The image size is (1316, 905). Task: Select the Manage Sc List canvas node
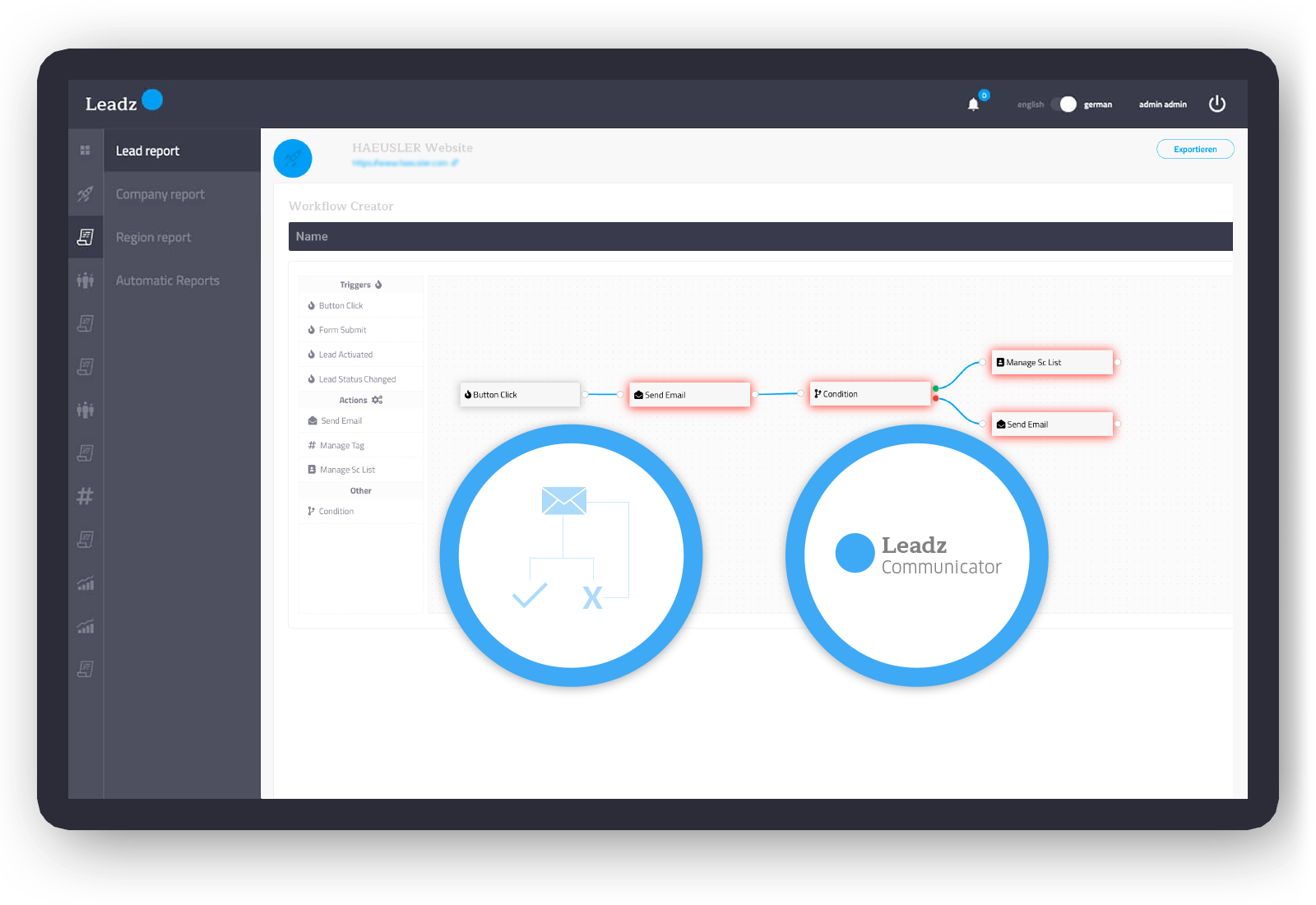point(1052,362)
